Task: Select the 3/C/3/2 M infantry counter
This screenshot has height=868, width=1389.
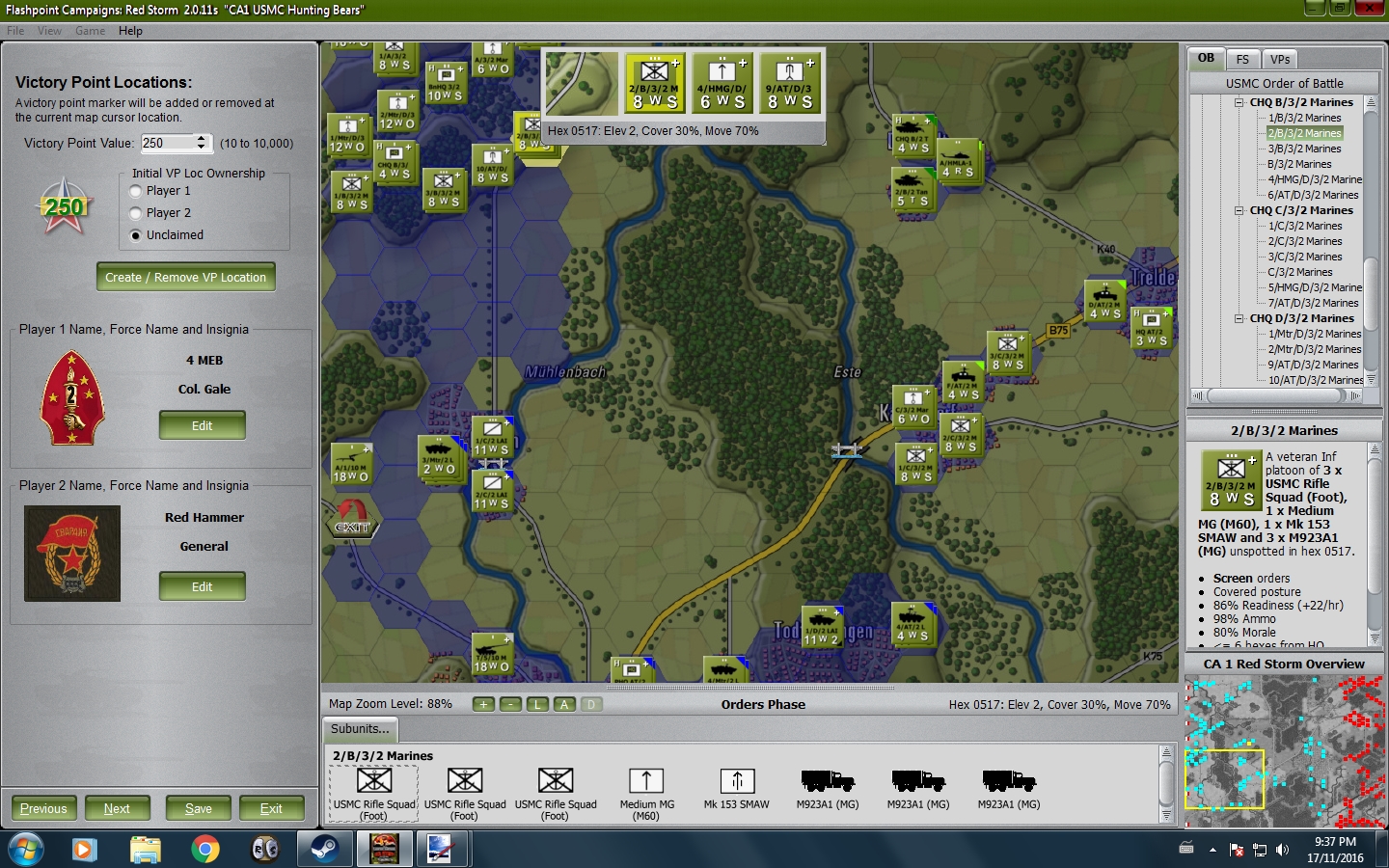Action: (x=1008, y=352)
